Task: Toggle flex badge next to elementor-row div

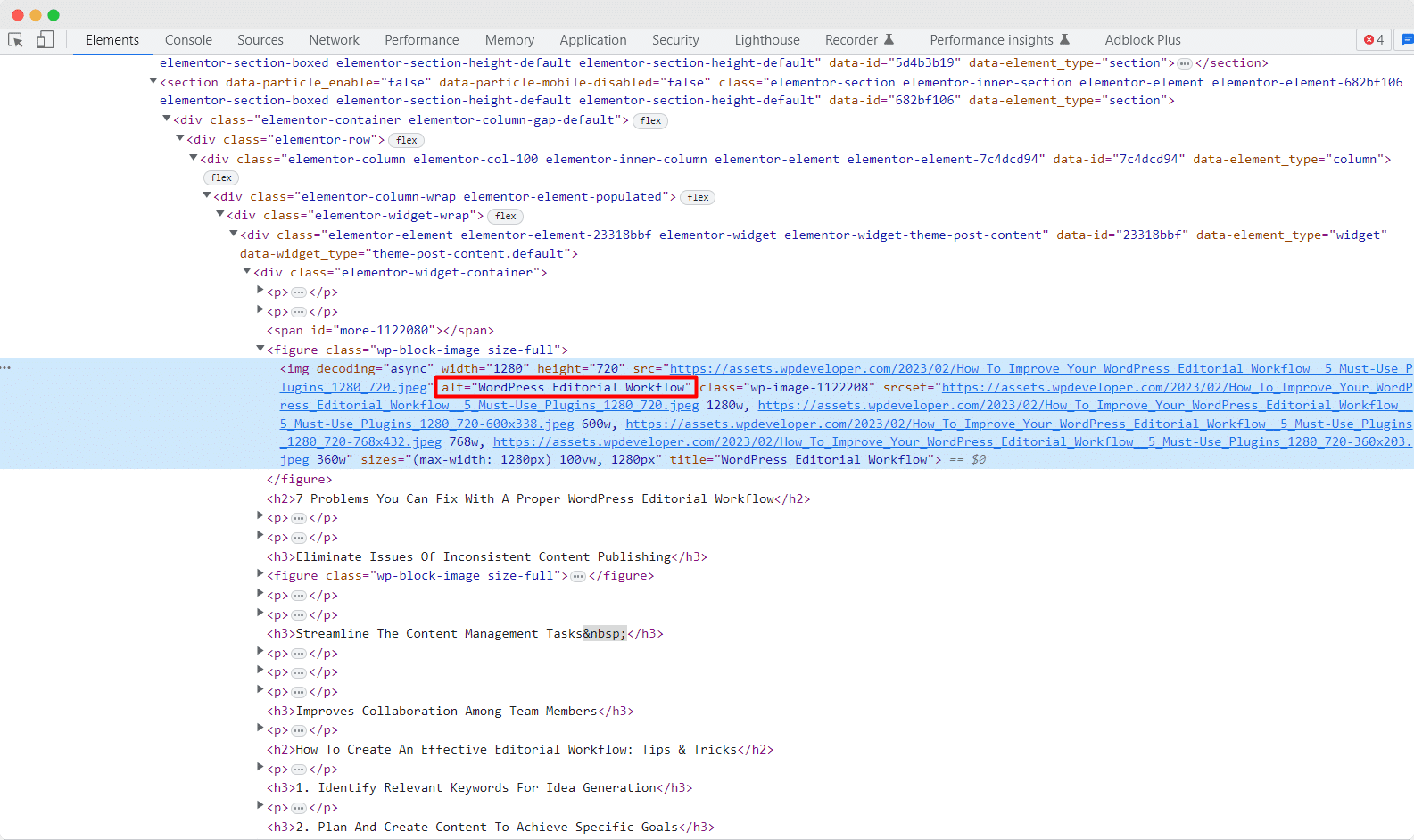Action: pos(407,140)
